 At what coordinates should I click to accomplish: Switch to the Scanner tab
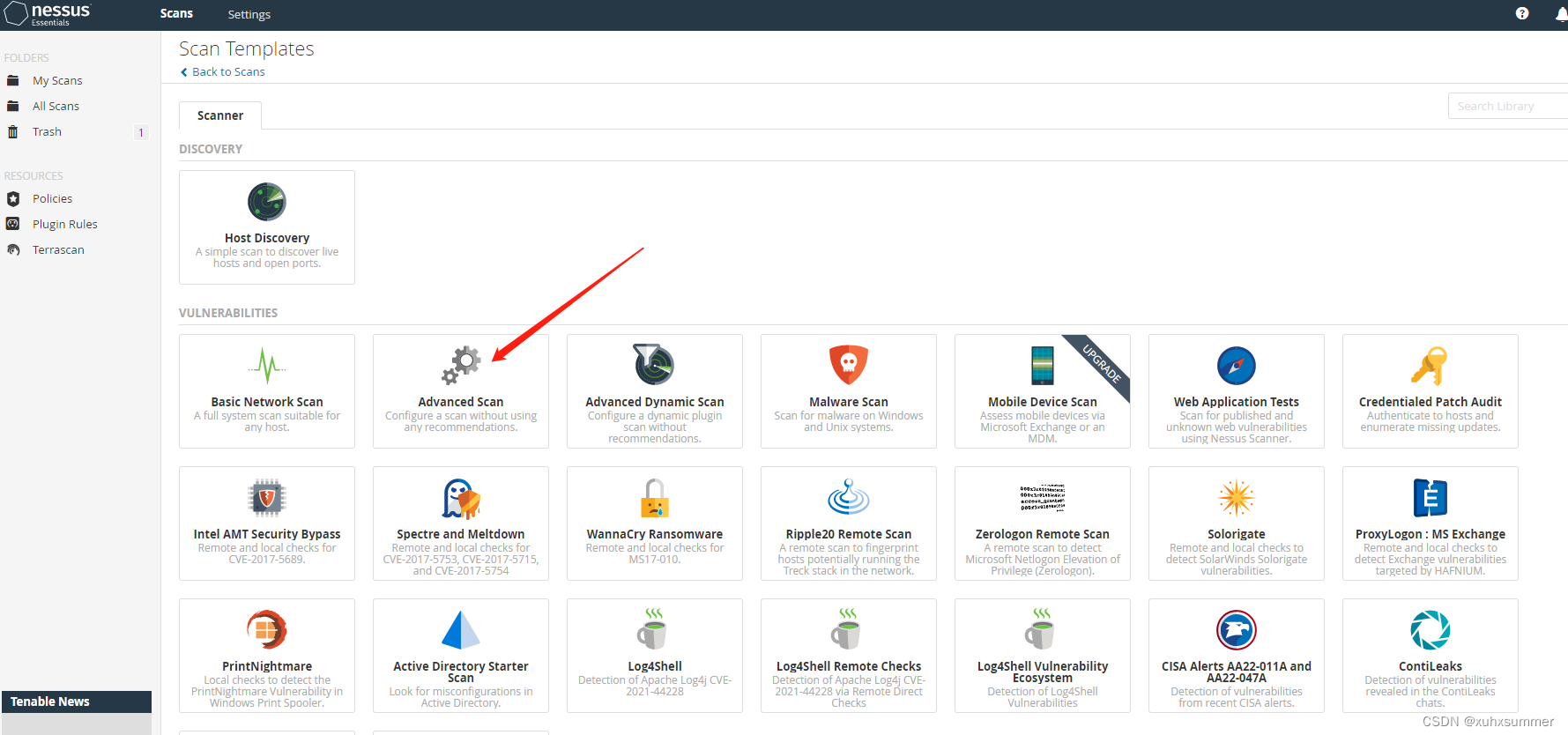(220, 115)
